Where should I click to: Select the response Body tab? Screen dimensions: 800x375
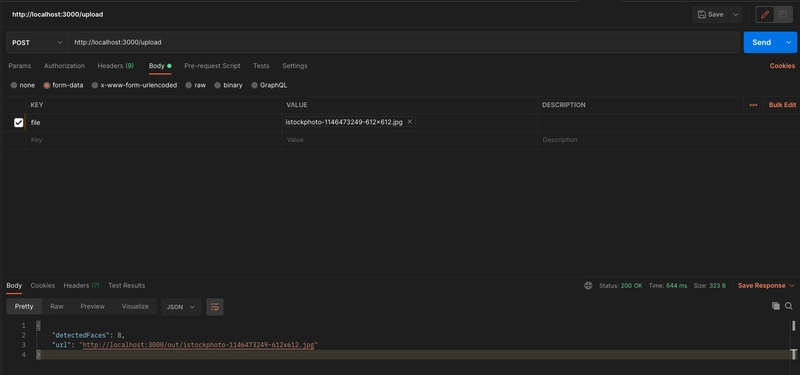[14, 286]
